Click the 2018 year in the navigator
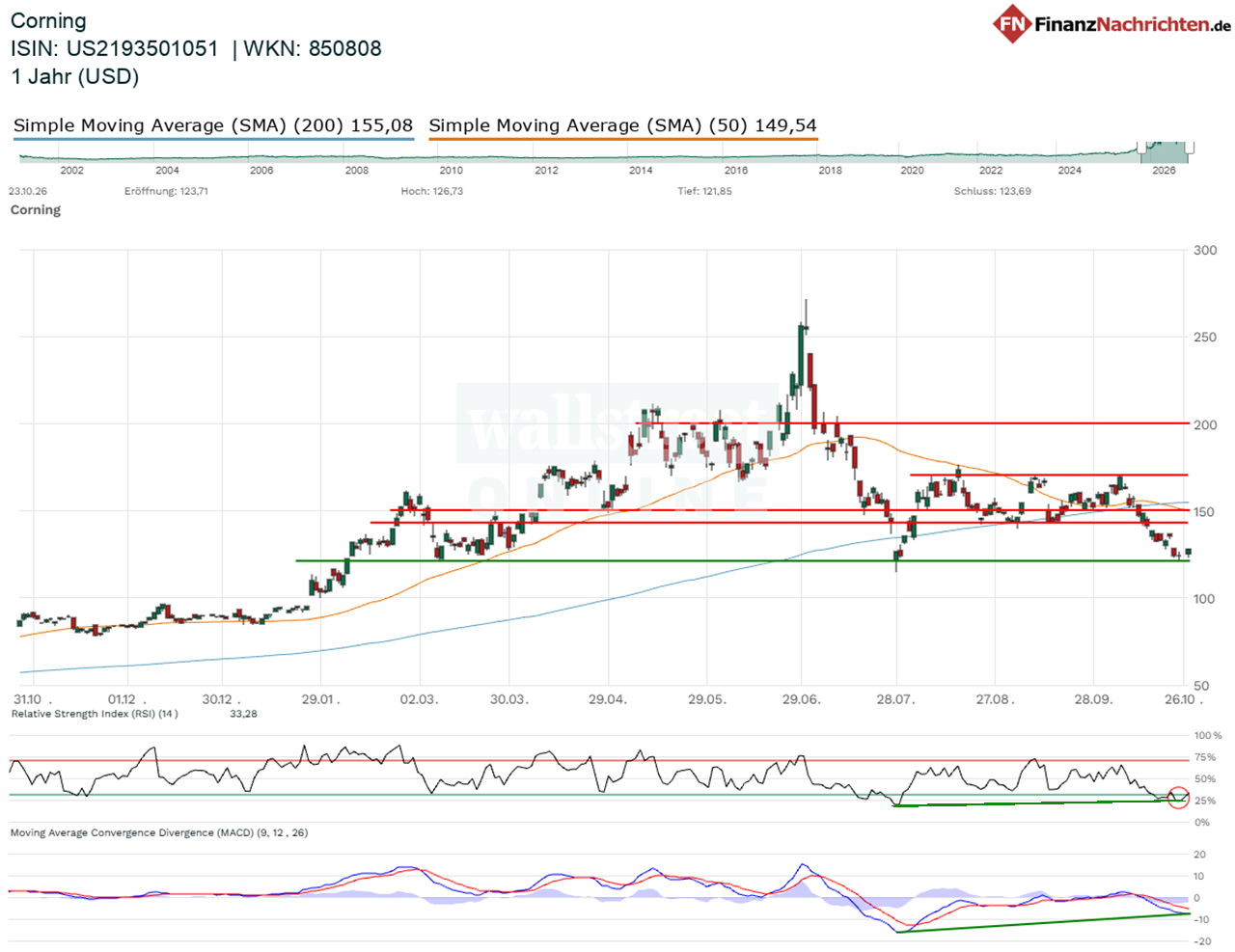Screen dimensions: 1235x952 [x=830, y=171]
